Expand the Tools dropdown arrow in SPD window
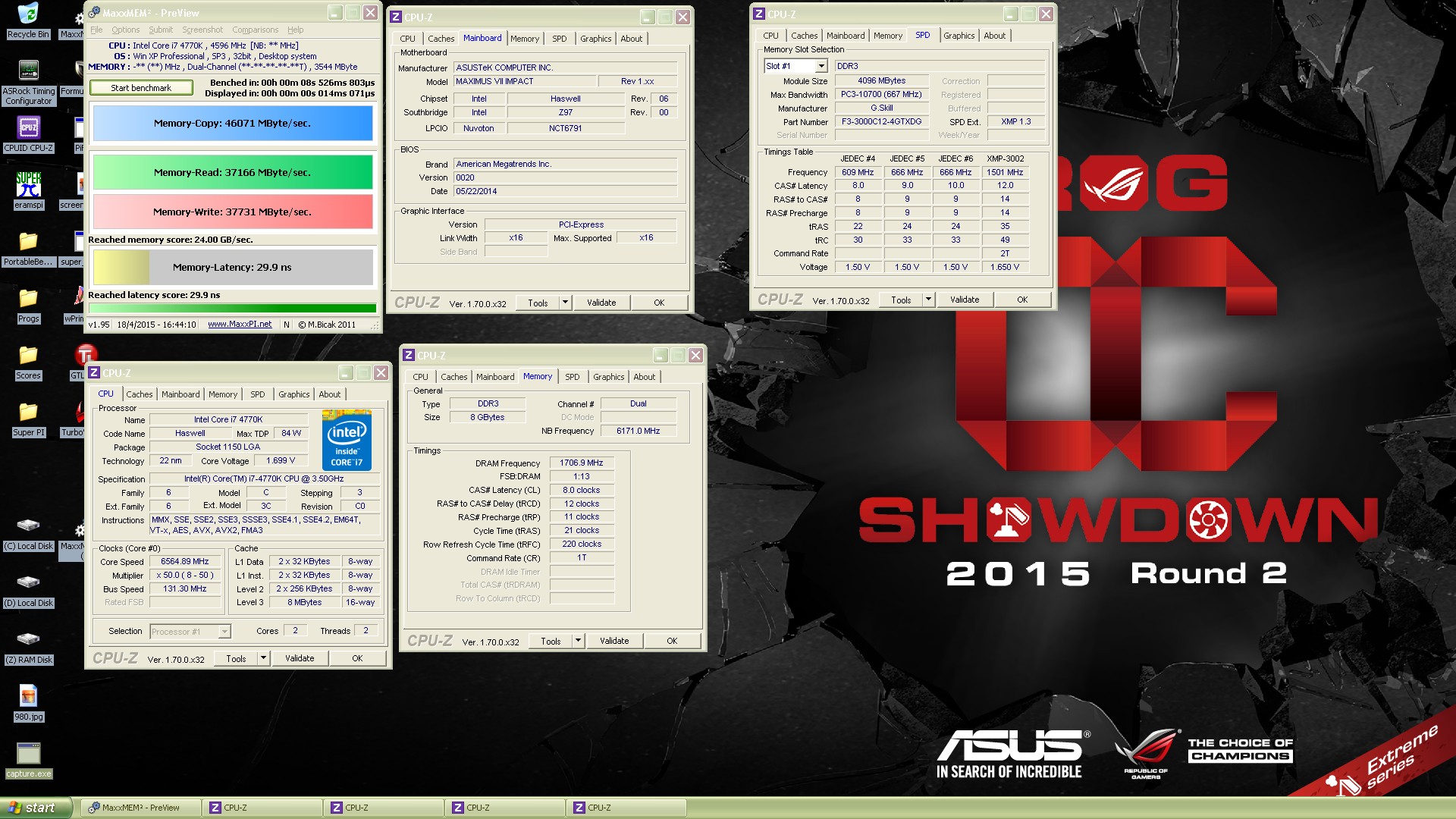 coord(927,300)
